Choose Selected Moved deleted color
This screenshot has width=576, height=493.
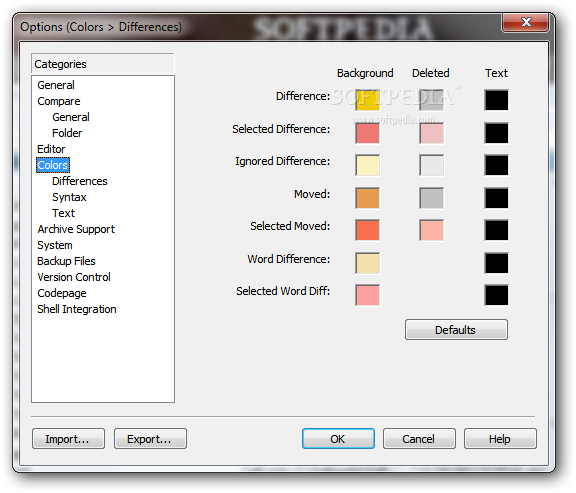(x=431, y=230)
